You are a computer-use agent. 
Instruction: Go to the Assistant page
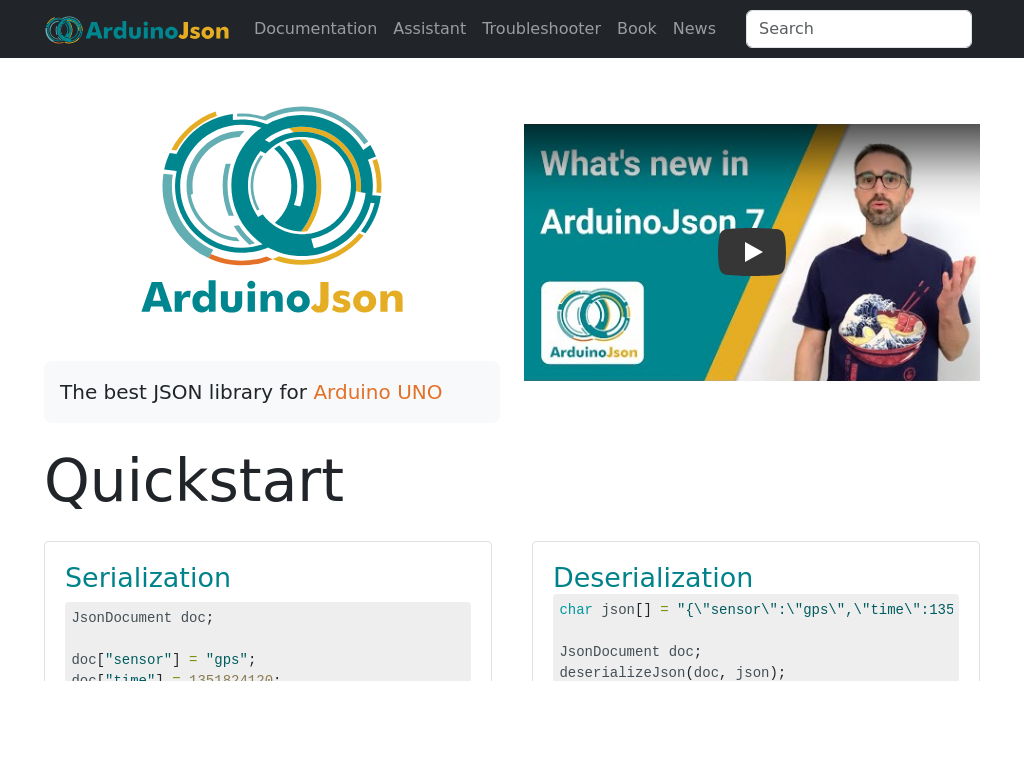(x=430, y=29)
